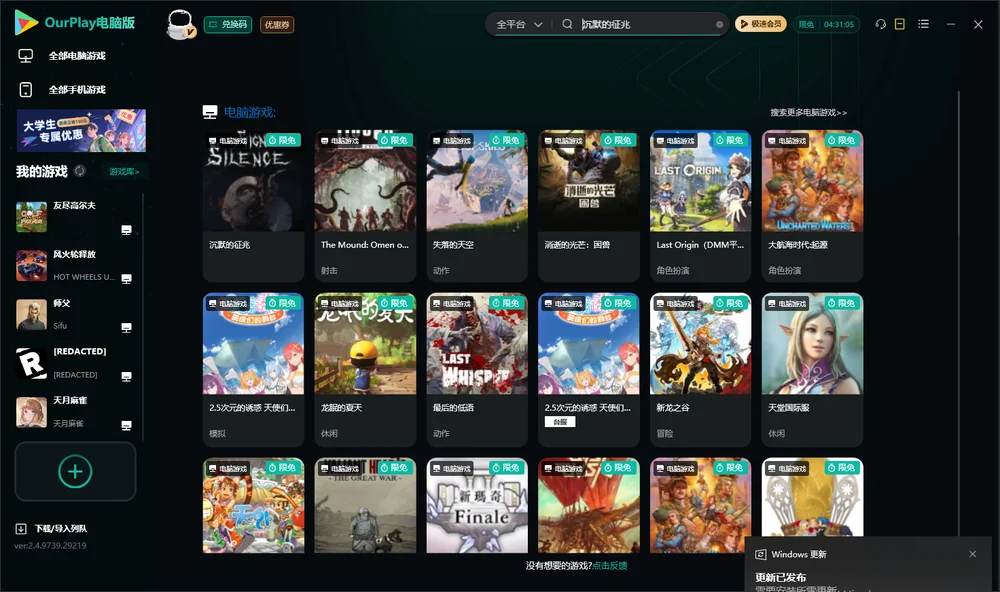
Task: Open the 最后的低语 game card
Action: (x=477, y=369)
